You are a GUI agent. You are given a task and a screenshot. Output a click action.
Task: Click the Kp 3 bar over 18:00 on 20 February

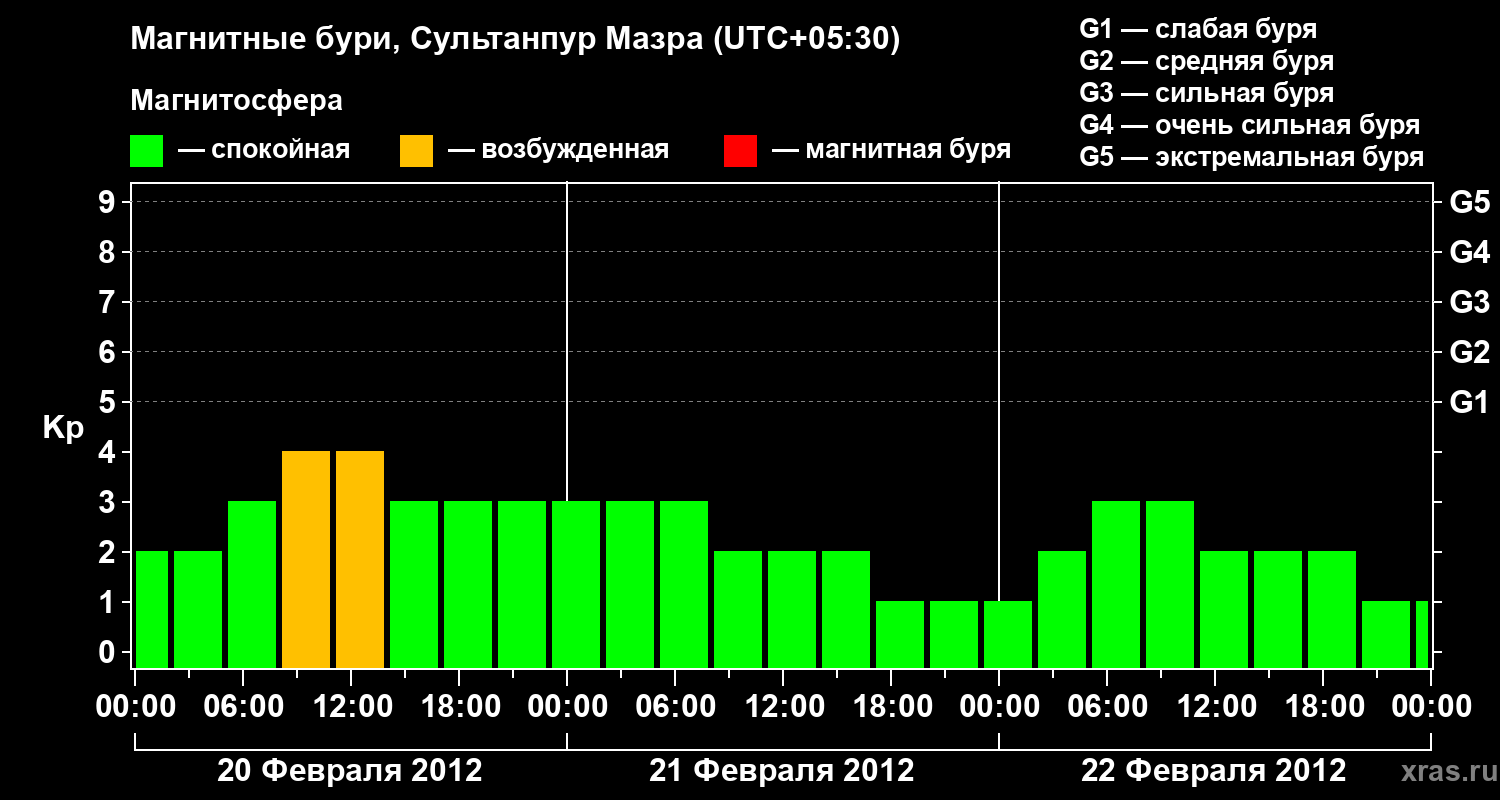click(468, 585)
